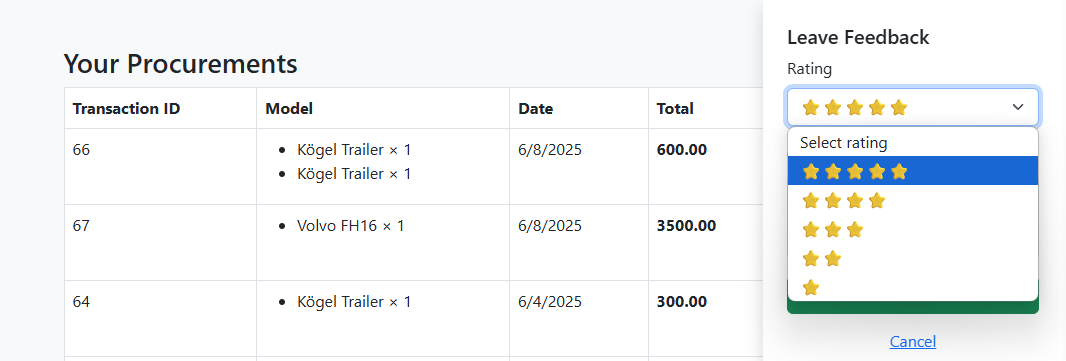This screenshot has height=361, width=1066.
Task: Click the Date column header
Action: click(535, 108)
